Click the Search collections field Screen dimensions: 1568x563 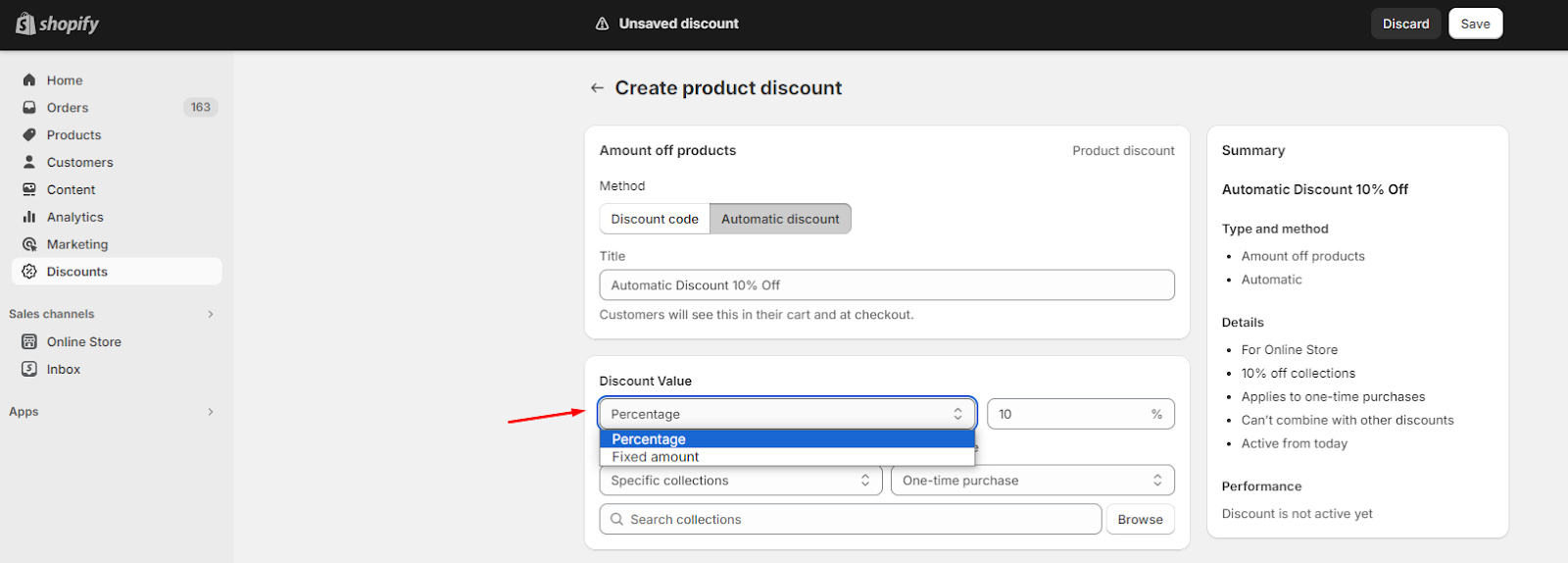coord(851,520)
